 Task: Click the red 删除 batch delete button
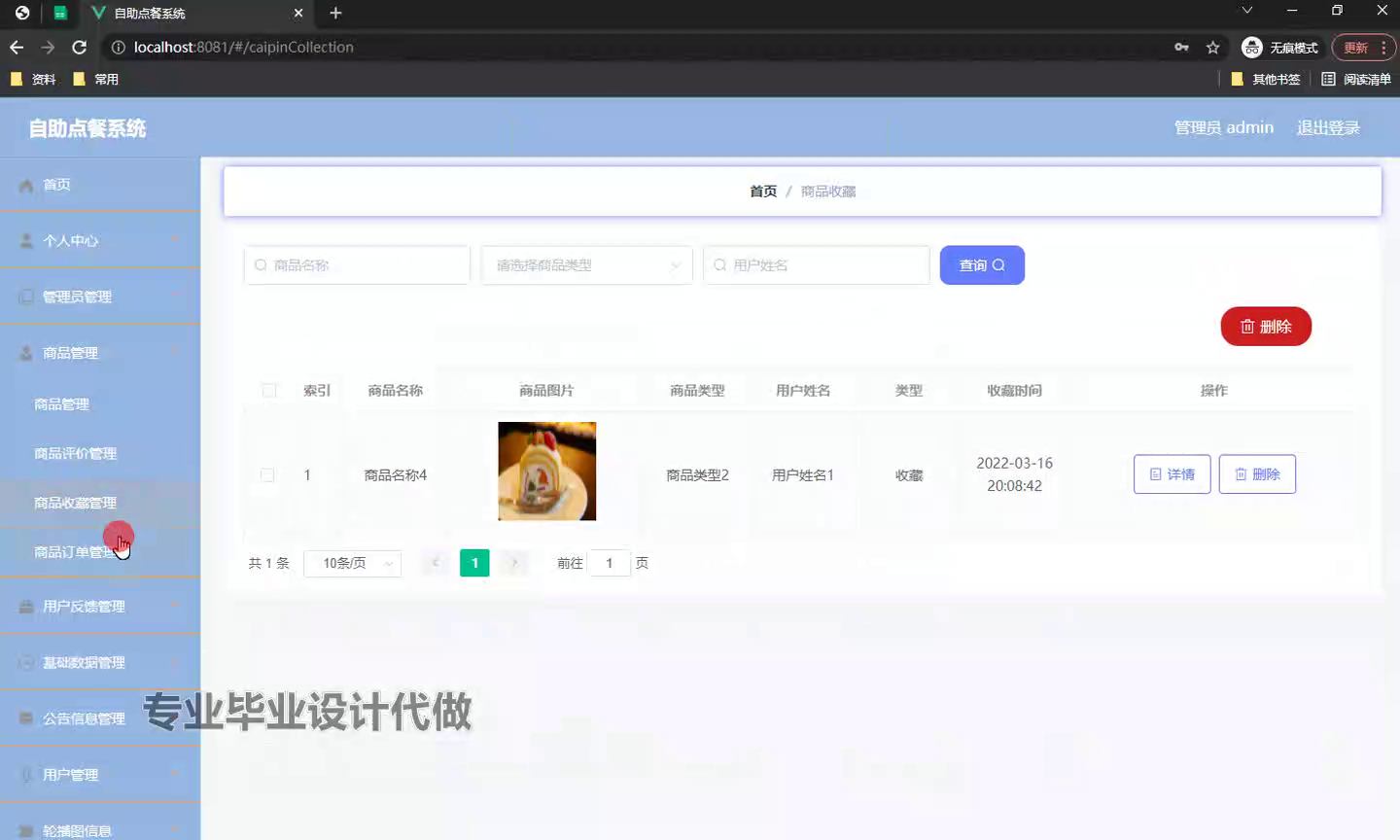[x=1266, y=327]
